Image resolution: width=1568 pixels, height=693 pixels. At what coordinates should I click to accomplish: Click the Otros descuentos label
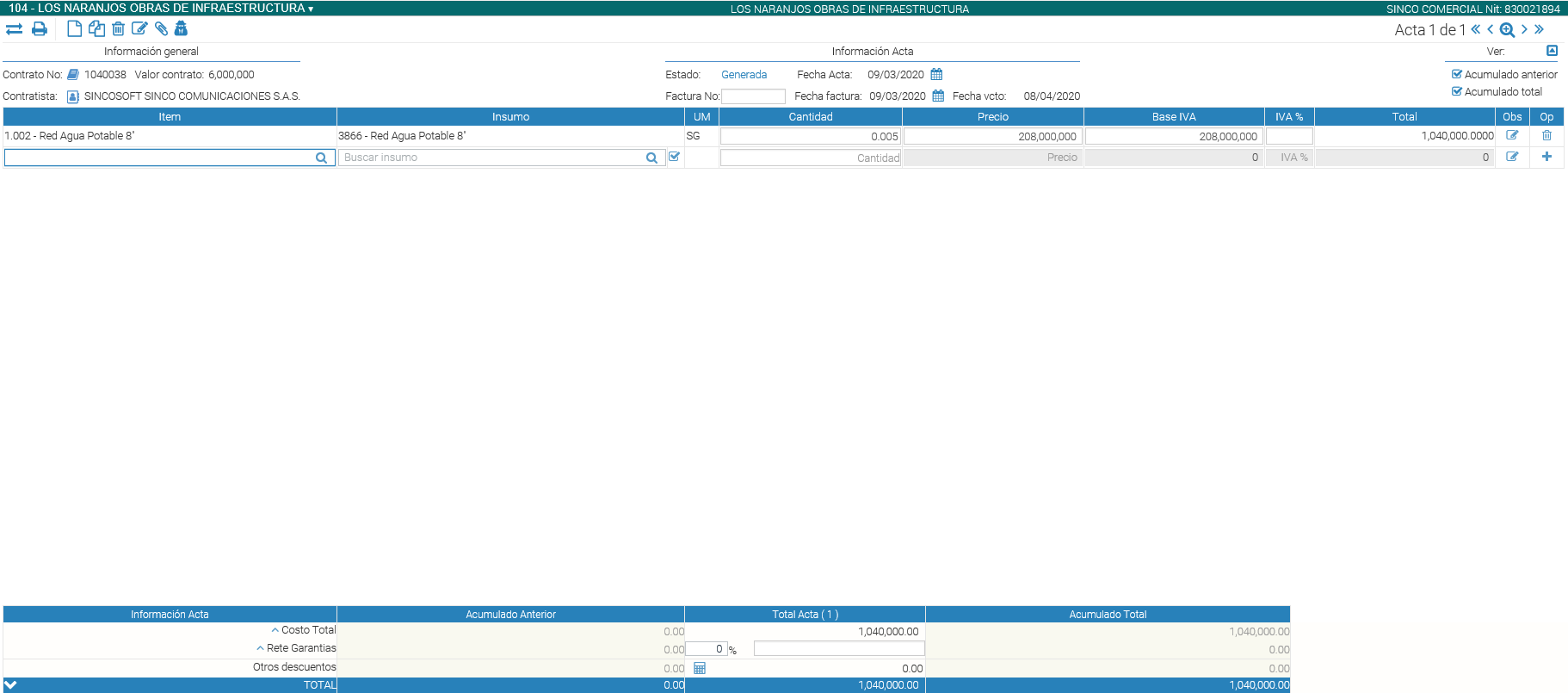tap(294, 667)
